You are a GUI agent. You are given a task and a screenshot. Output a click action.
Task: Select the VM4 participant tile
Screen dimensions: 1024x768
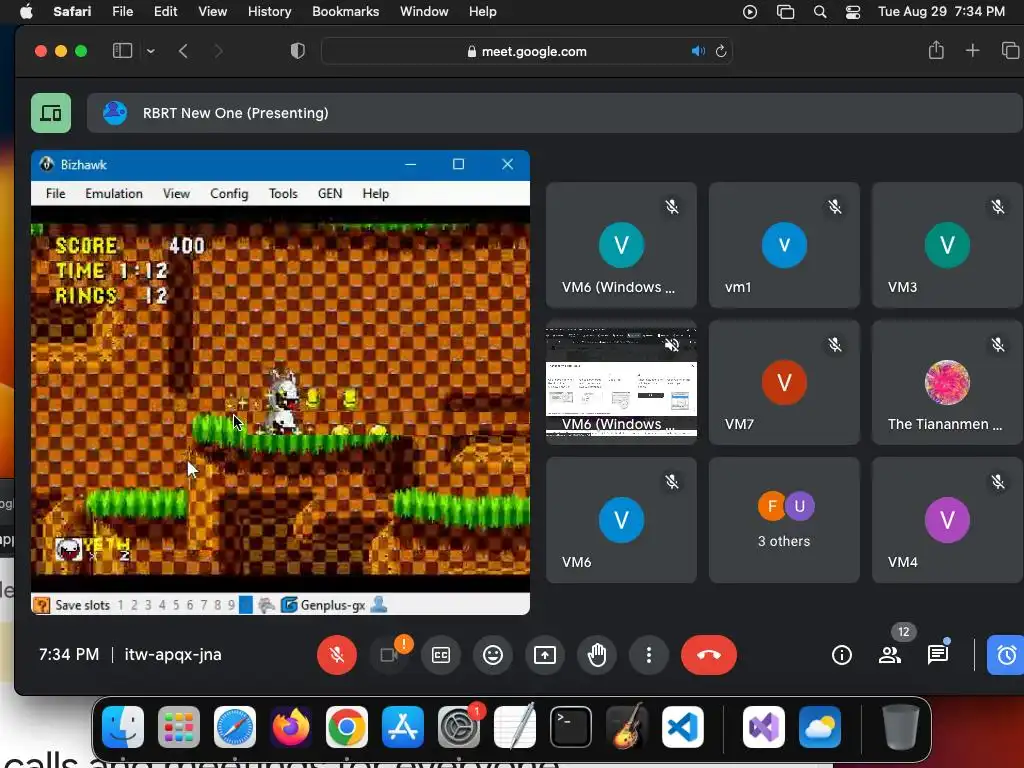click(x=947, y=520)
